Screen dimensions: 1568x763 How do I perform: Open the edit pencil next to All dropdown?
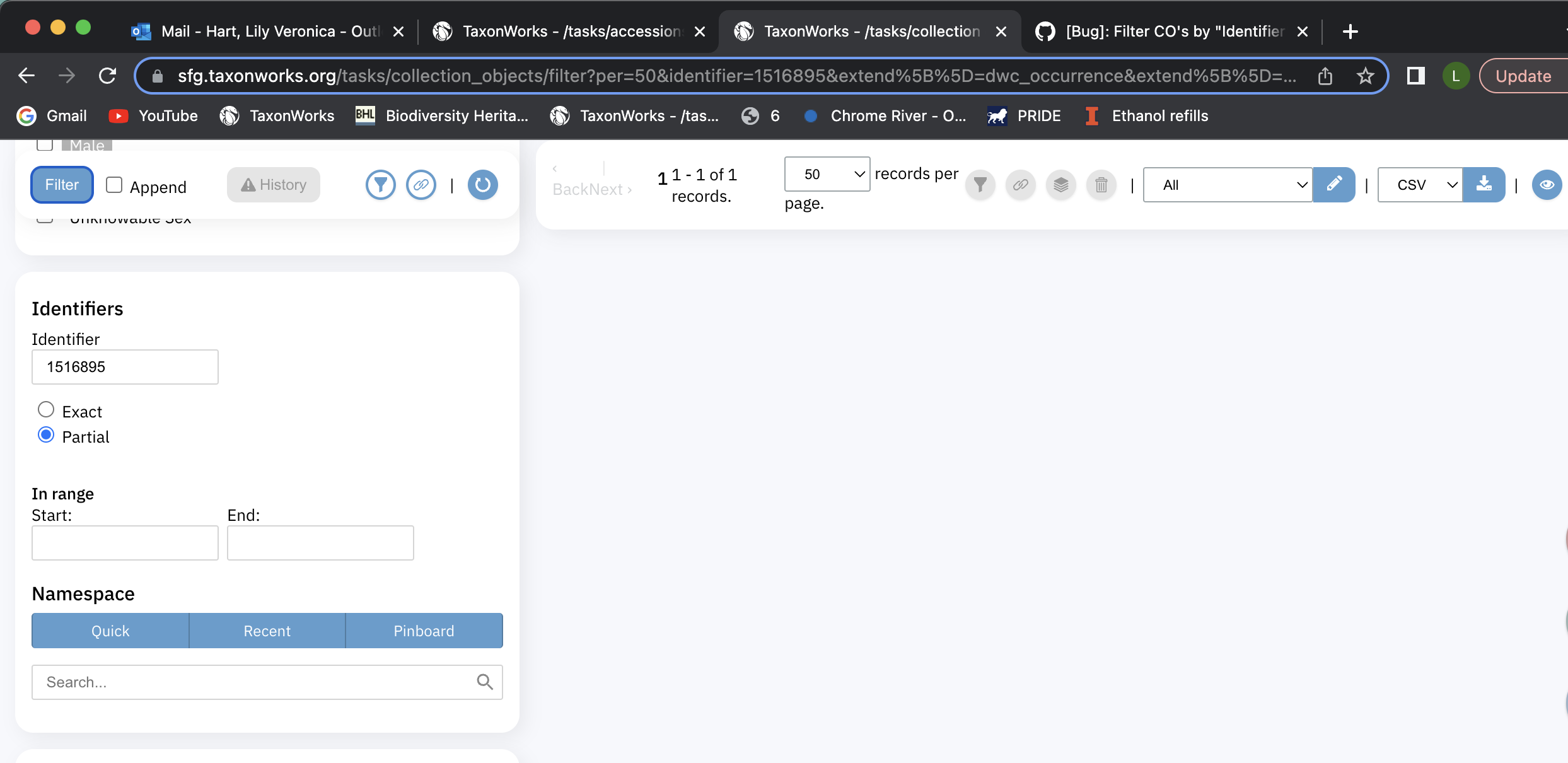point(1333,185)
